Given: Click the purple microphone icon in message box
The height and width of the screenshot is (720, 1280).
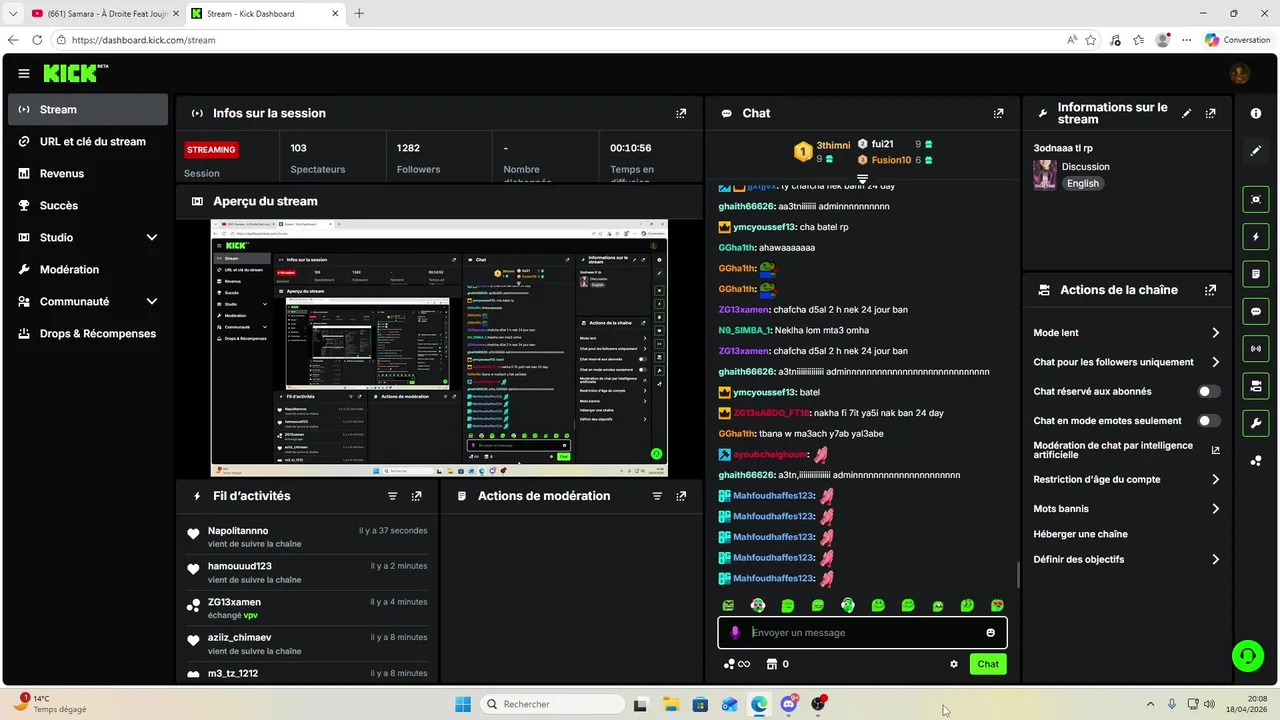Looking at the screenshot, I should click(x=735, y=632).
